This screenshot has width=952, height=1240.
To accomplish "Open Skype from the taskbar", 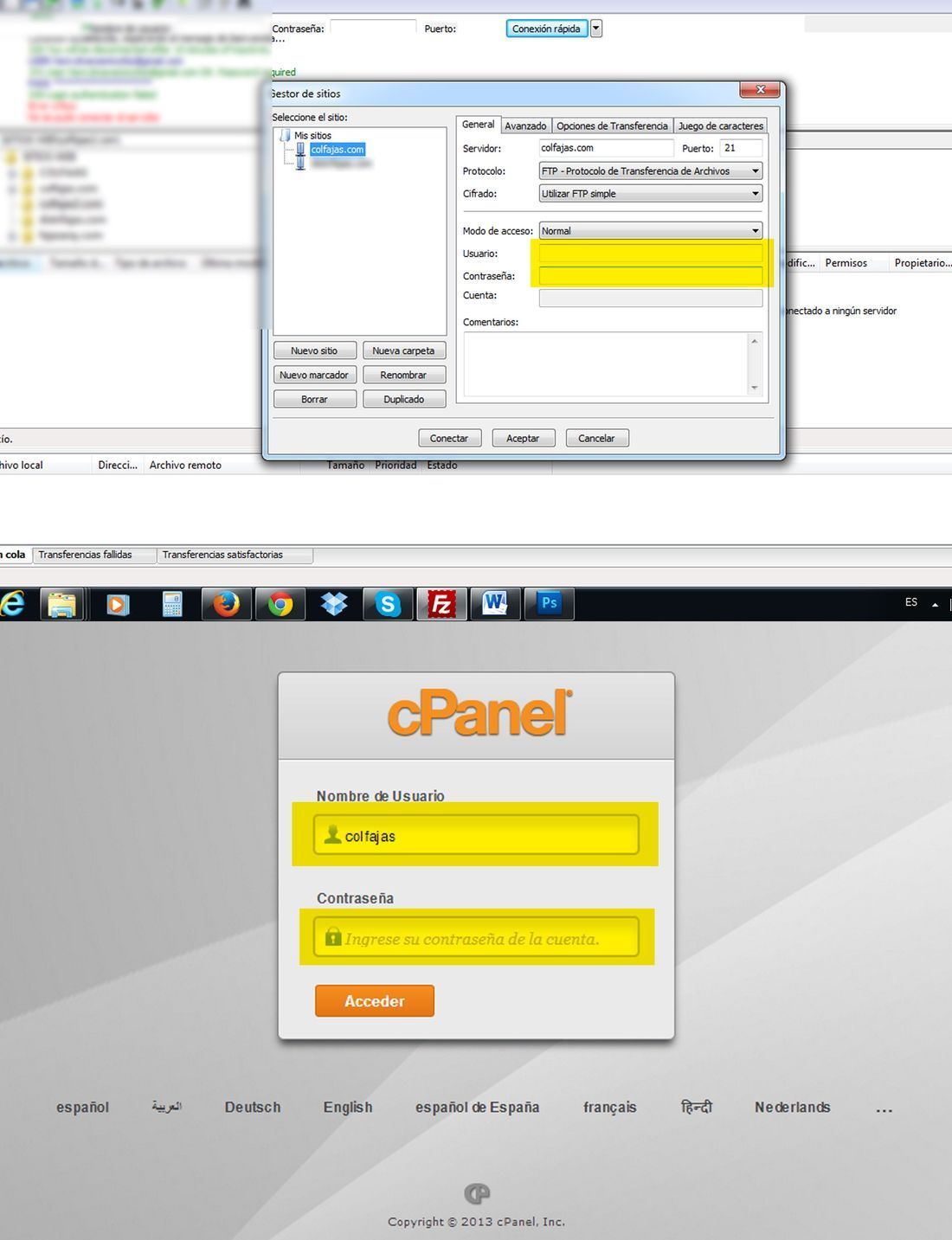I will [x=388, y=603].
